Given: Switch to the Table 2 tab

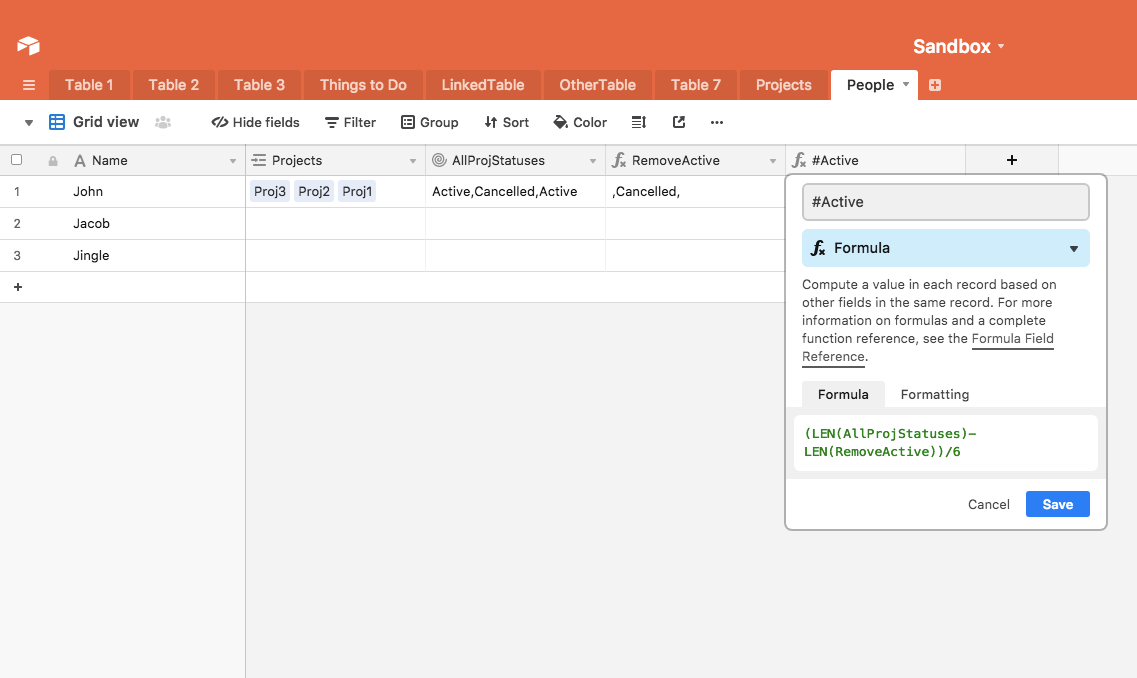Looking at the screenshot, I should coord(173,85).
